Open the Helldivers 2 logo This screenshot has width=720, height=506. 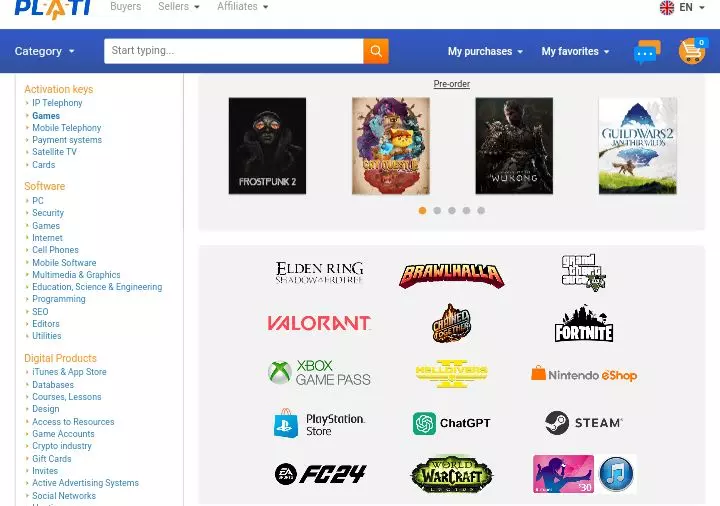tap(451, 373)
